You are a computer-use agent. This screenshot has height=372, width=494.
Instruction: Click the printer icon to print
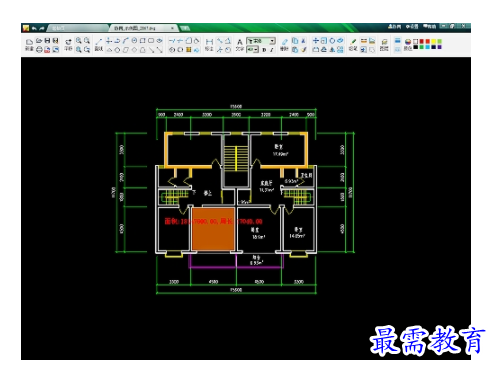click(39, 50)
